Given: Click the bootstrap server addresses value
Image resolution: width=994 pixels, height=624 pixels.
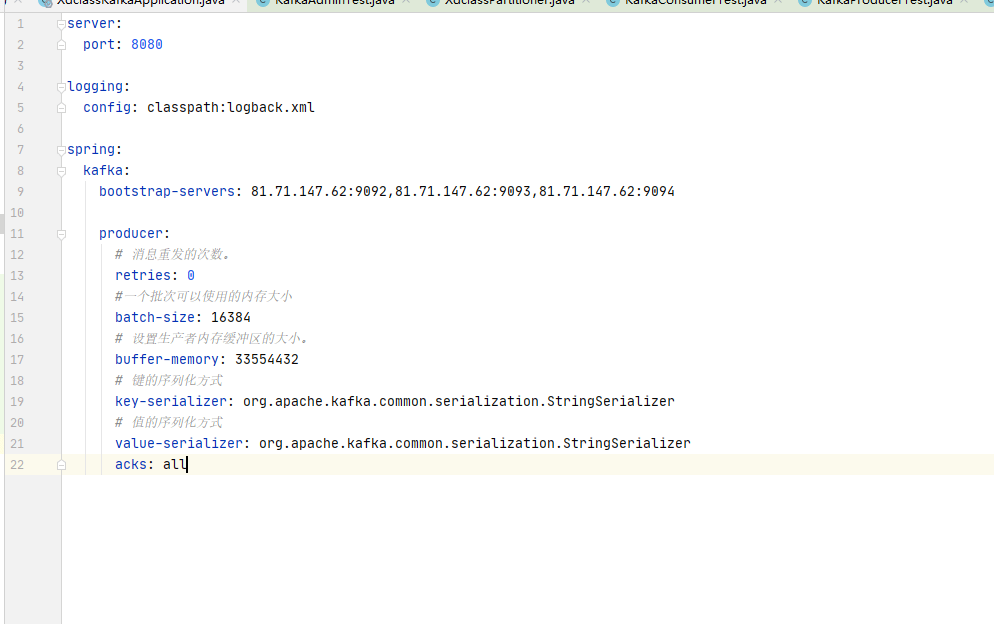Looking at the screenshot, I should click(x=463, y=192).
